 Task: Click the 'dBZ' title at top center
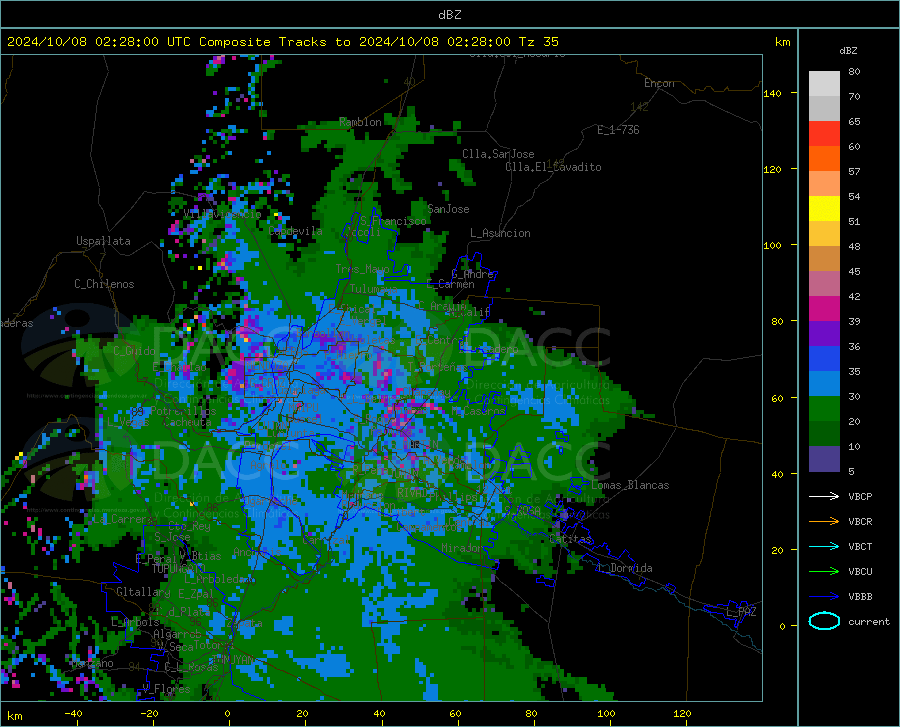449,15
